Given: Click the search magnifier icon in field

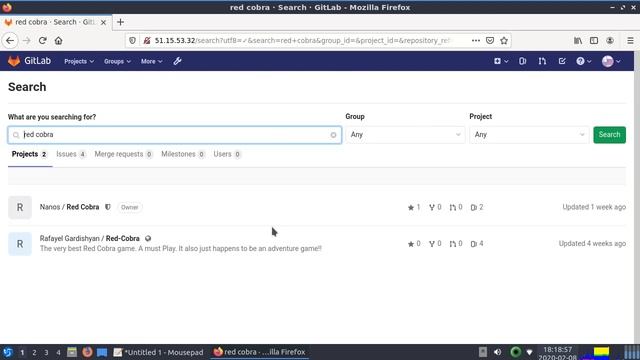Looking at the screenshot, I should [16, 135].
